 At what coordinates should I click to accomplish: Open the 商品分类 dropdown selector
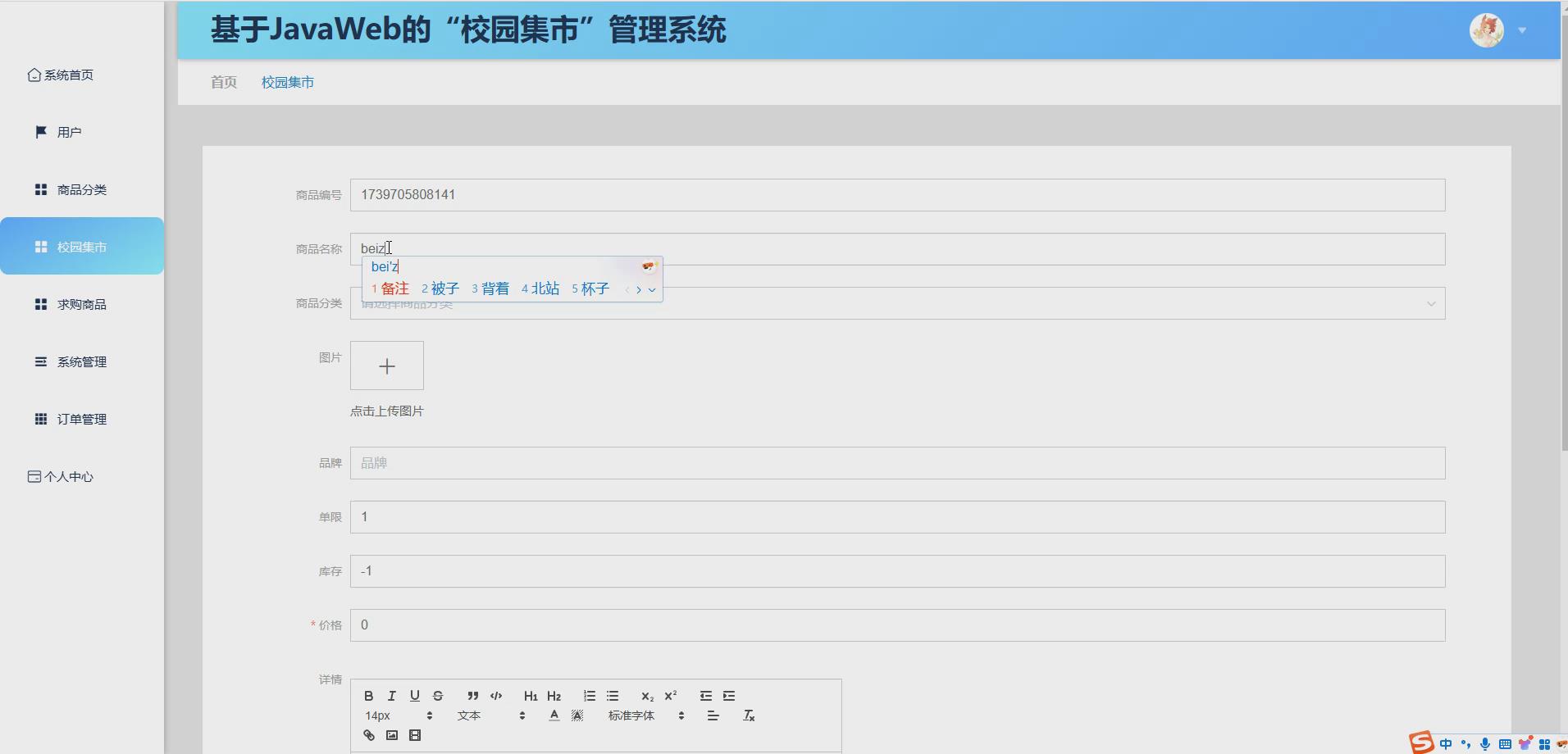pyautogui.click(x=897, y=302)
